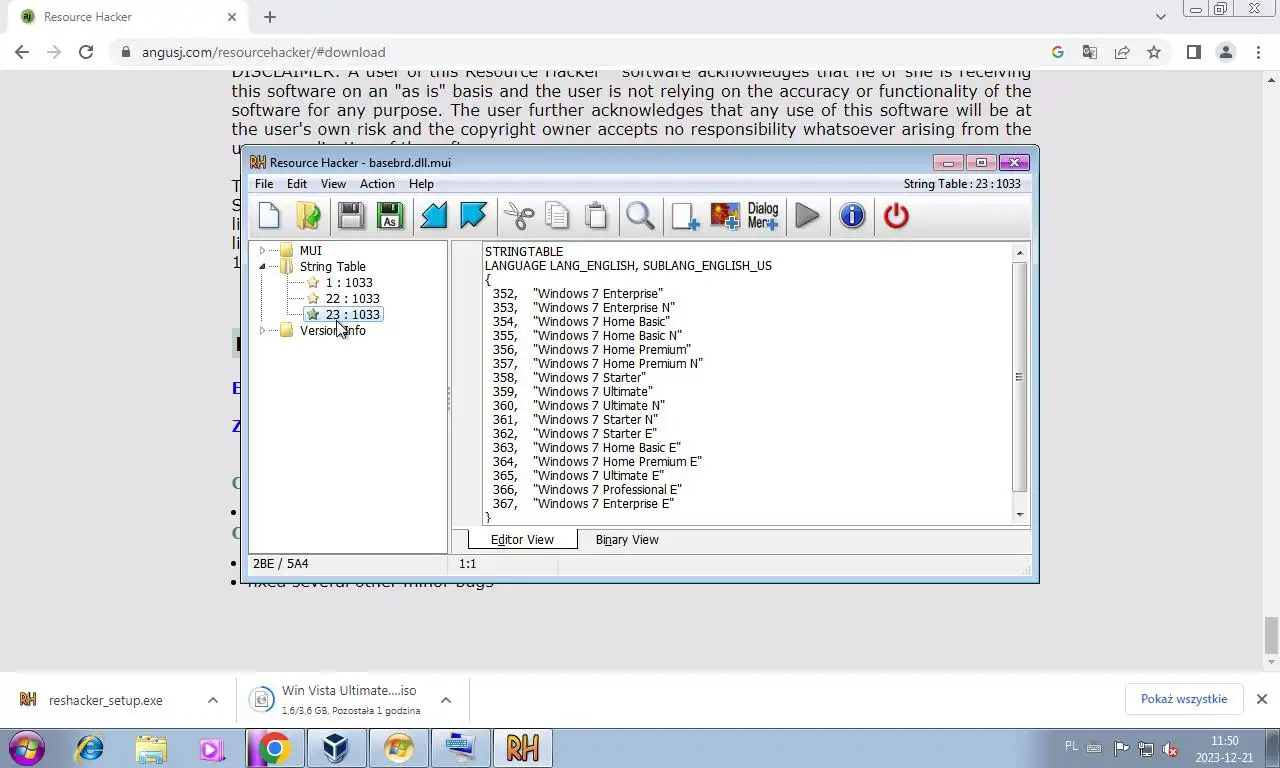The width and height of the screenshot is (1280, 768).
Task: Go back in the browser
Action: click(22, 52)
